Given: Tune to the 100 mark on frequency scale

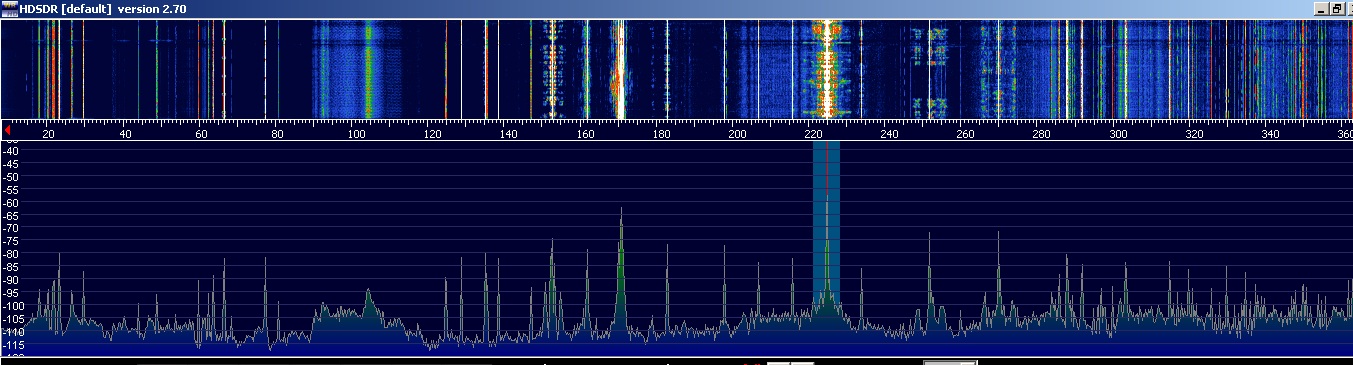Looking at the screenshot, I should coord(355,133).
